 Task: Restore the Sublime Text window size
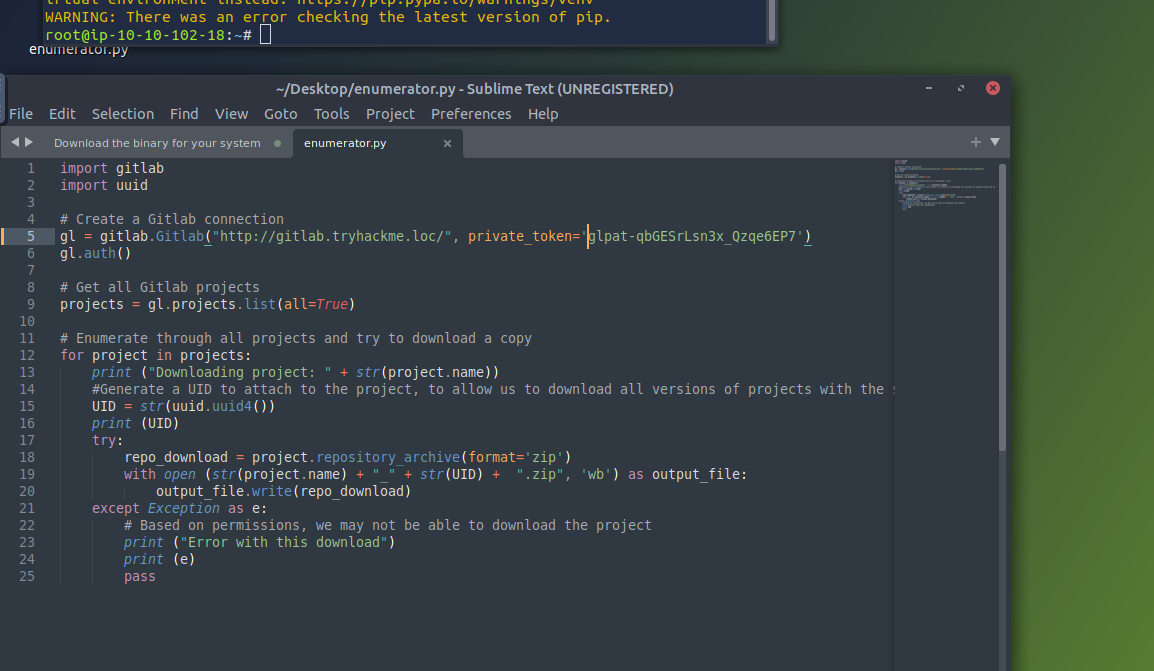click(960, 88)
